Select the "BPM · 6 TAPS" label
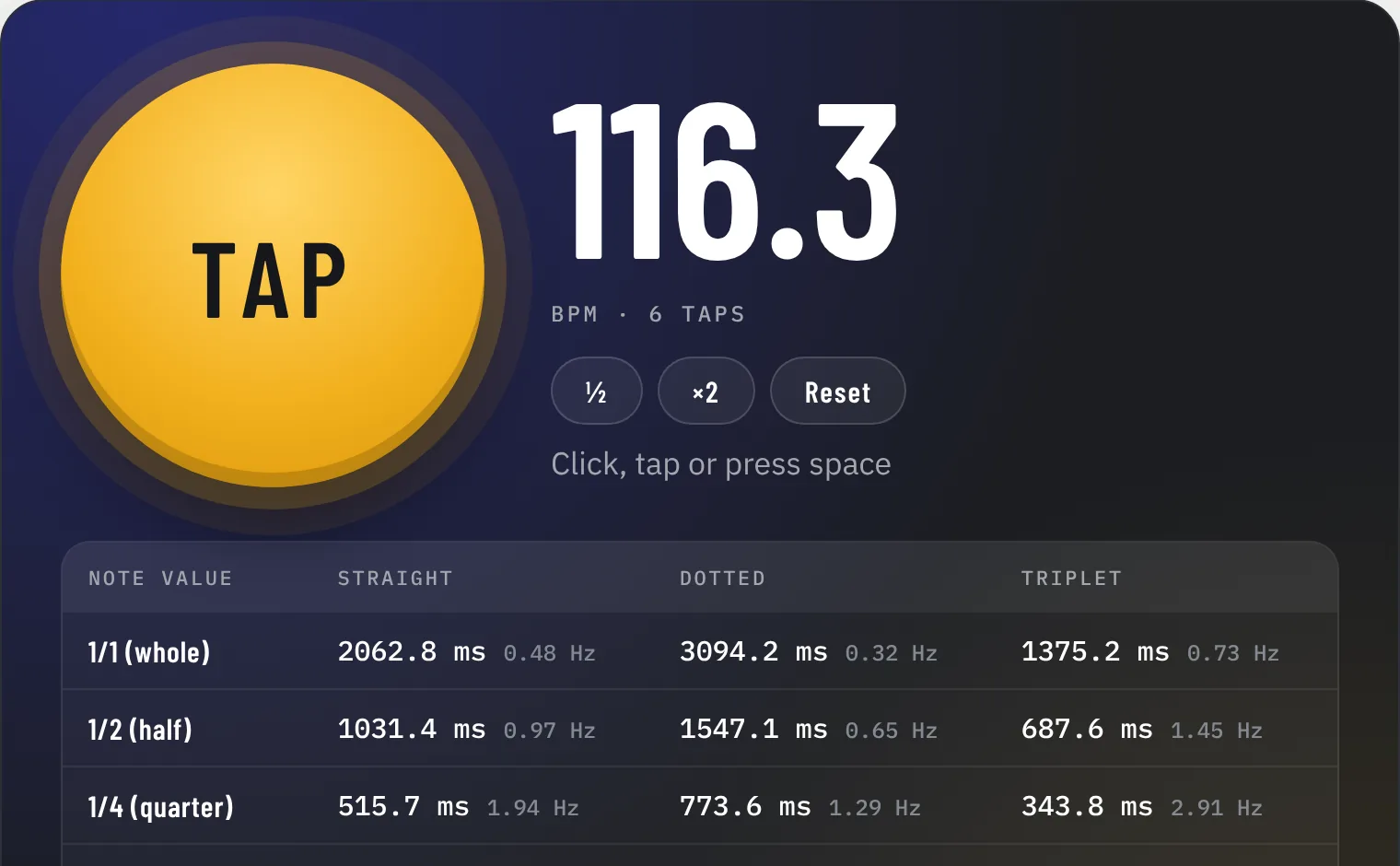The width and height of the screenshot is (1400, 866). click(648, 314)
